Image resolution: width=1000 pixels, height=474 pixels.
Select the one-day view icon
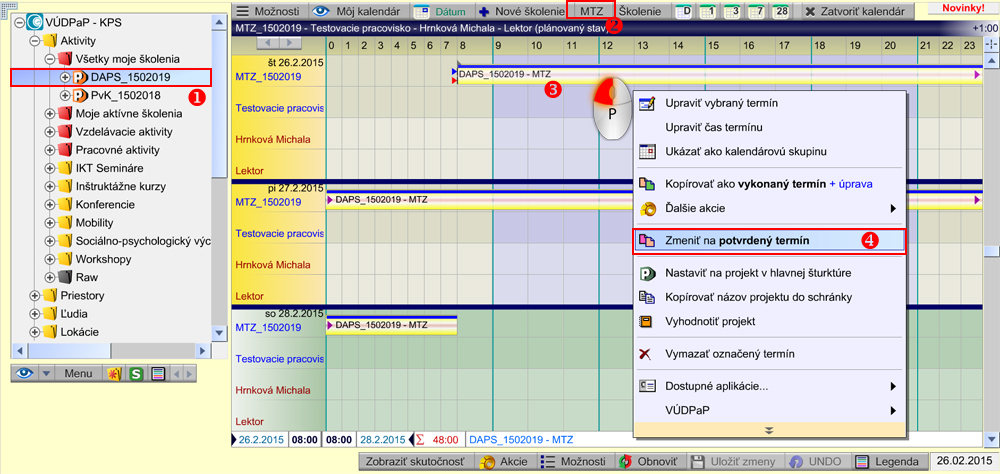[x=708, y=10]
